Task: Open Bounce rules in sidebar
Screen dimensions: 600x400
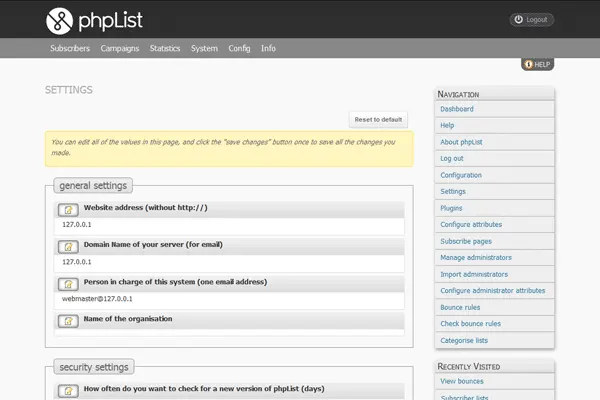Action: point(460,307)
